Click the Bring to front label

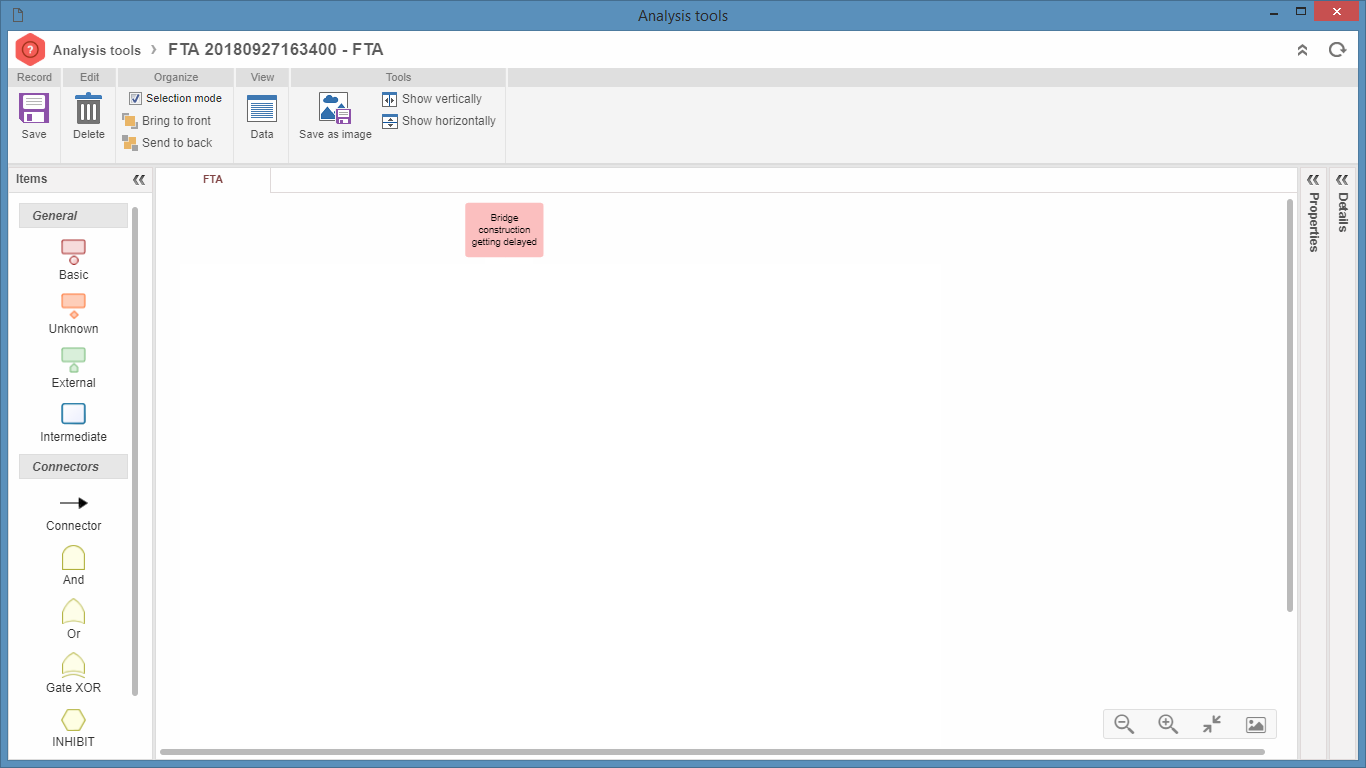pyautogui.click(x=176, y=121)
